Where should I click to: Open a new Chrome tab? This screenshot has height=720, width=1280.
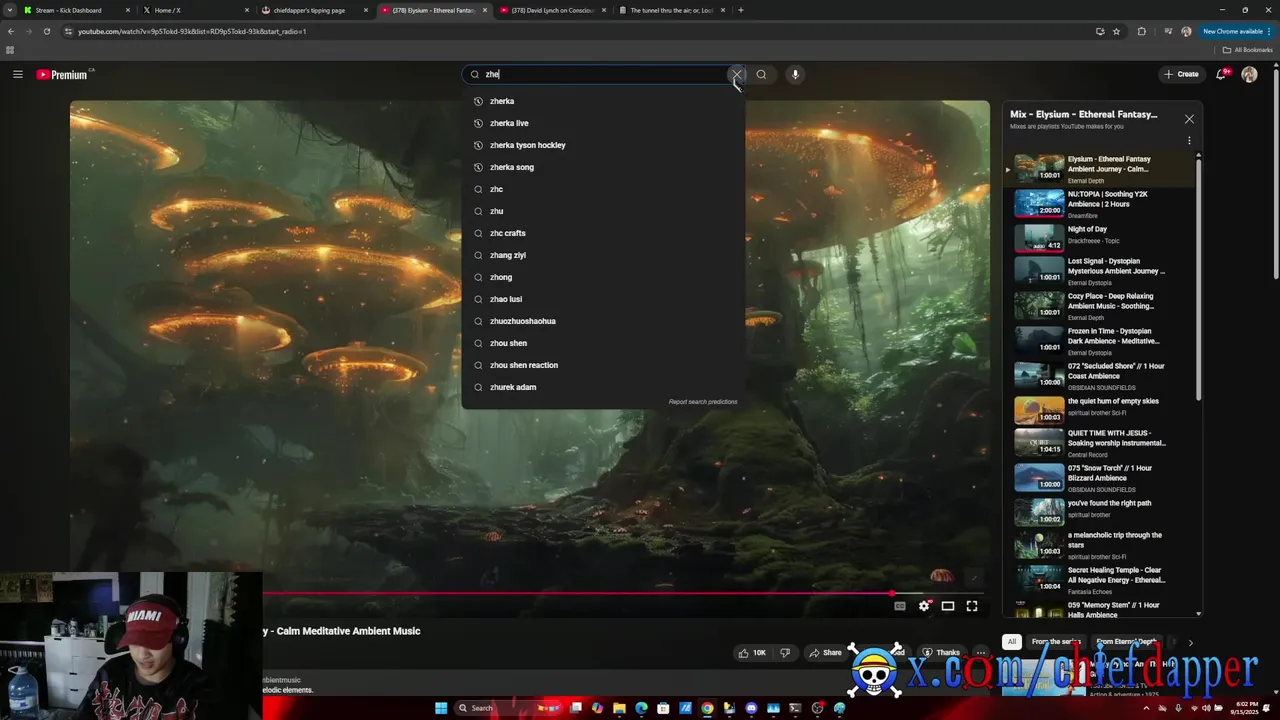pyautogui.click(x=740, y=10)
